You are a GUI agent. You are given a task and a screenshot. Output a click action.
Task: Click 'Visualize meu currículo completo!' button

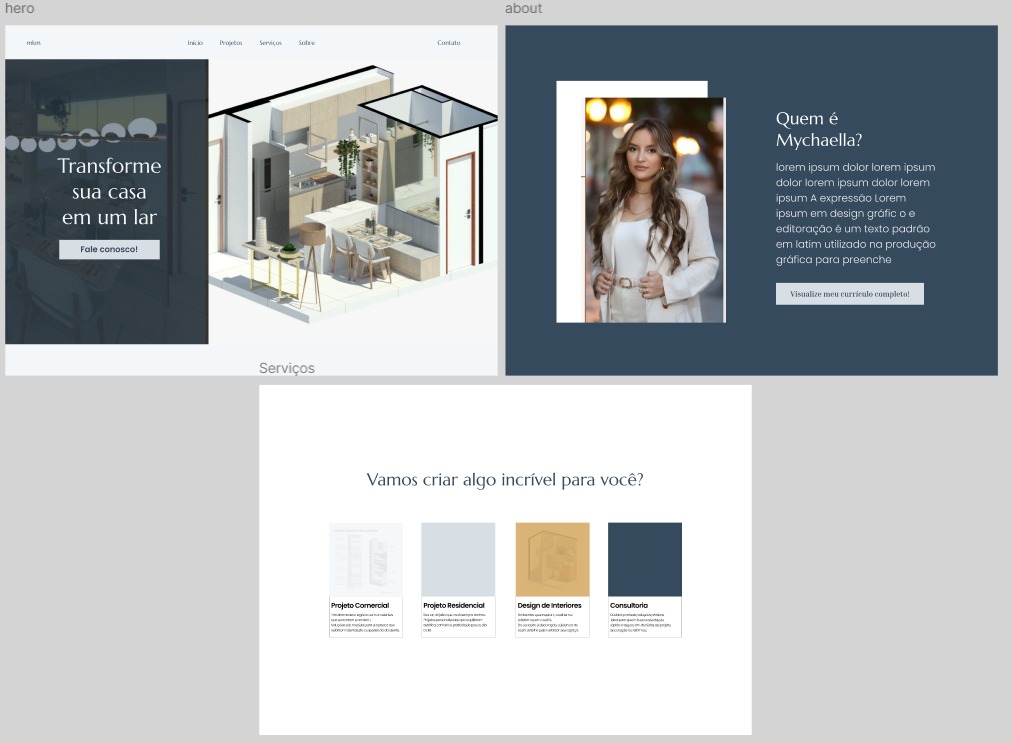[x=849, y=294]
